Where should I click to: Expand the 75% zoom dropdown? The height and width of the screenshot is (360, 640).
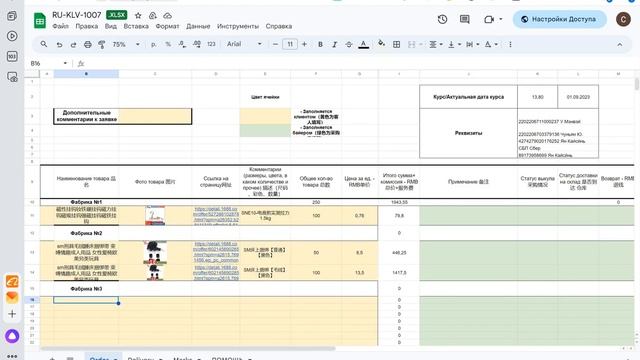click(126, 44)
